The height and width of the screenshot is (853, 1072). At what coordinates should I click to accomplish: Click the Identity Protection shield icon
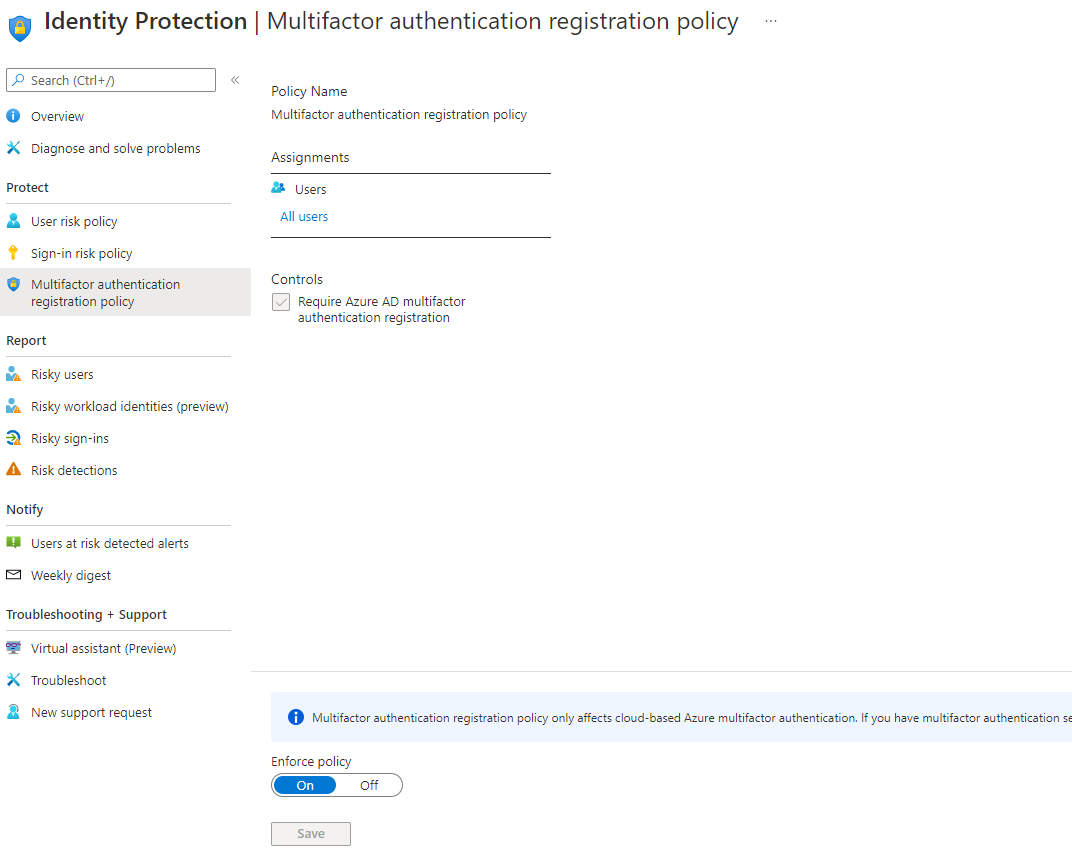click(20, 27)
